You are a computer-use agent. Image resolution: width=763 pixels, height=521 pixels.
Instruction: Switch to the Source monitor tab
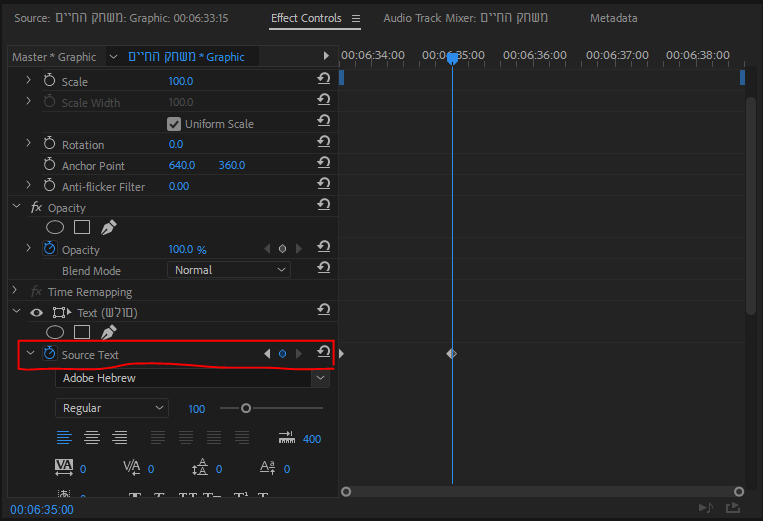121,18
